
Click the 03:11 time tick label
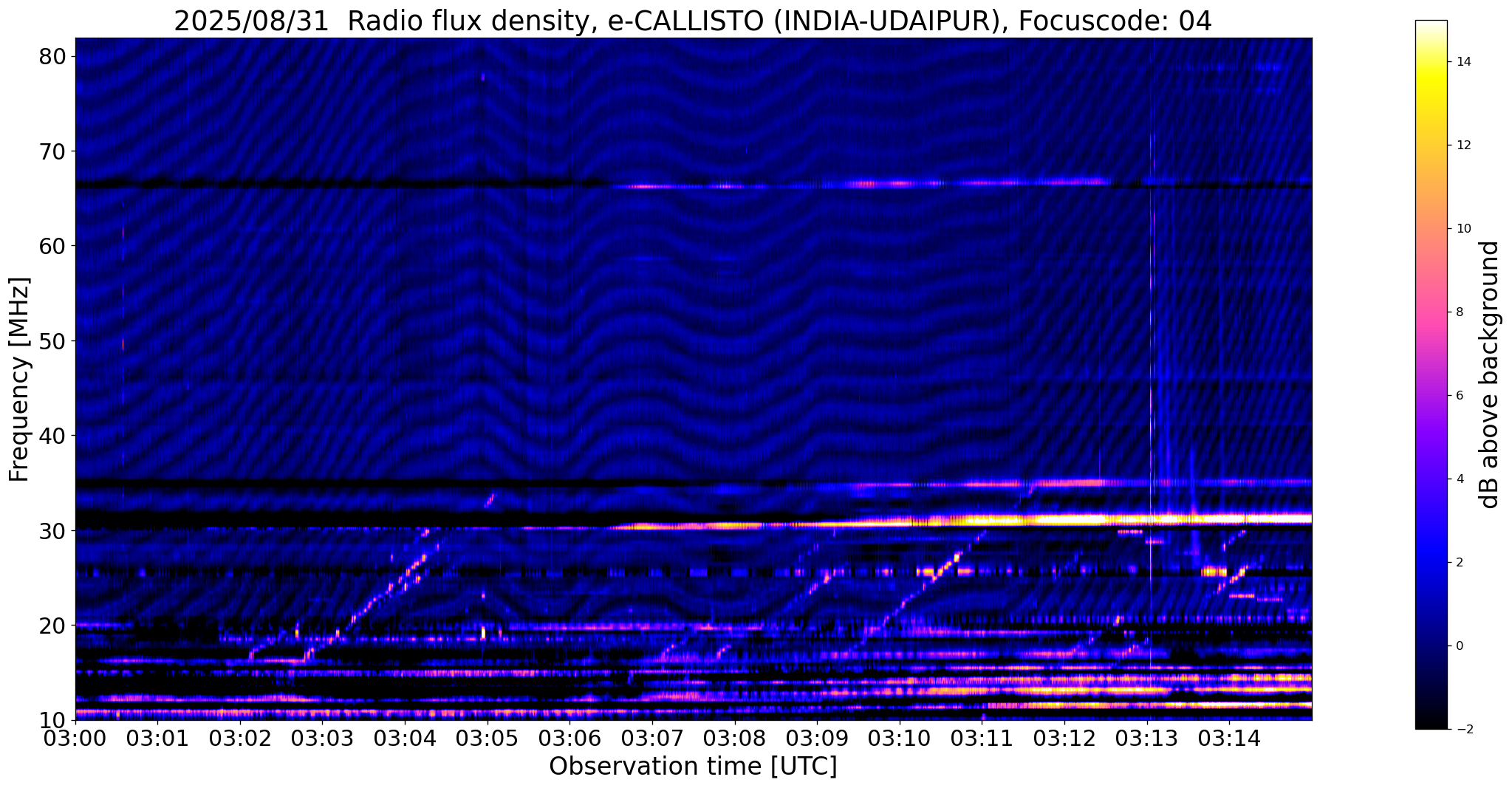point(982,738)
